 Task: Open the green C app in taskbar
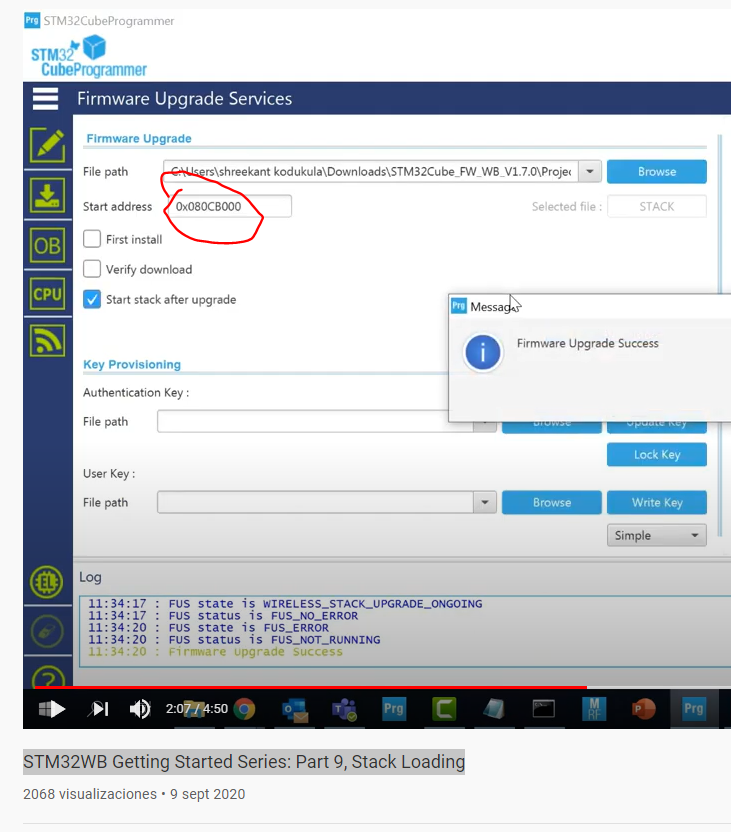(444, 708)
